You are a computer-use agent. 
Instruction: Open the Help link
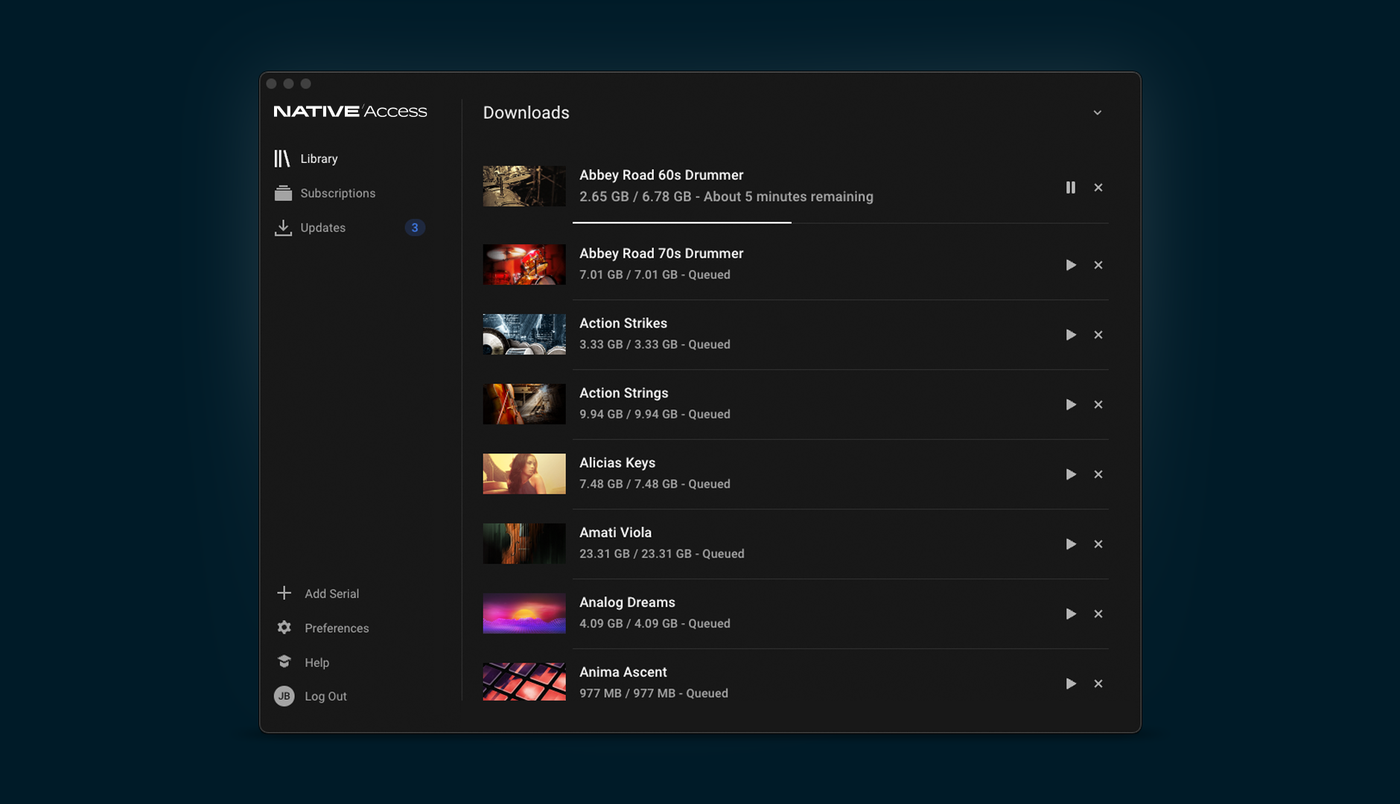pyautogui.click(x=317, y=663)
